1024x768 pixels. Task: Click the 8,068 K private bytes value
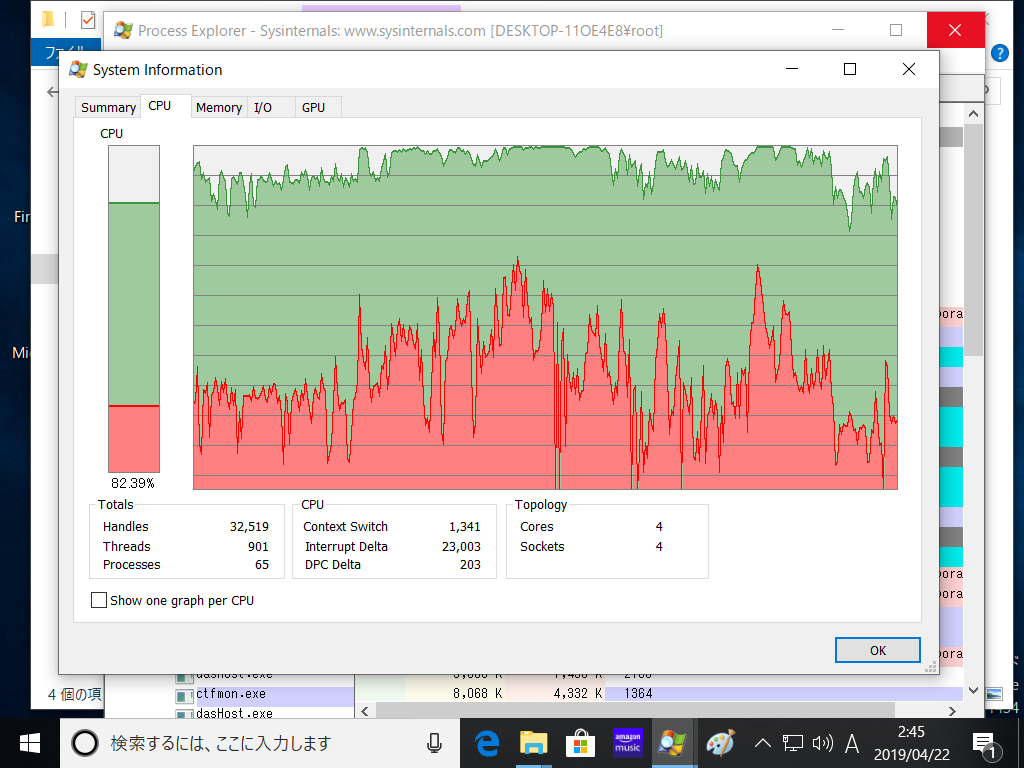(477, 694)
